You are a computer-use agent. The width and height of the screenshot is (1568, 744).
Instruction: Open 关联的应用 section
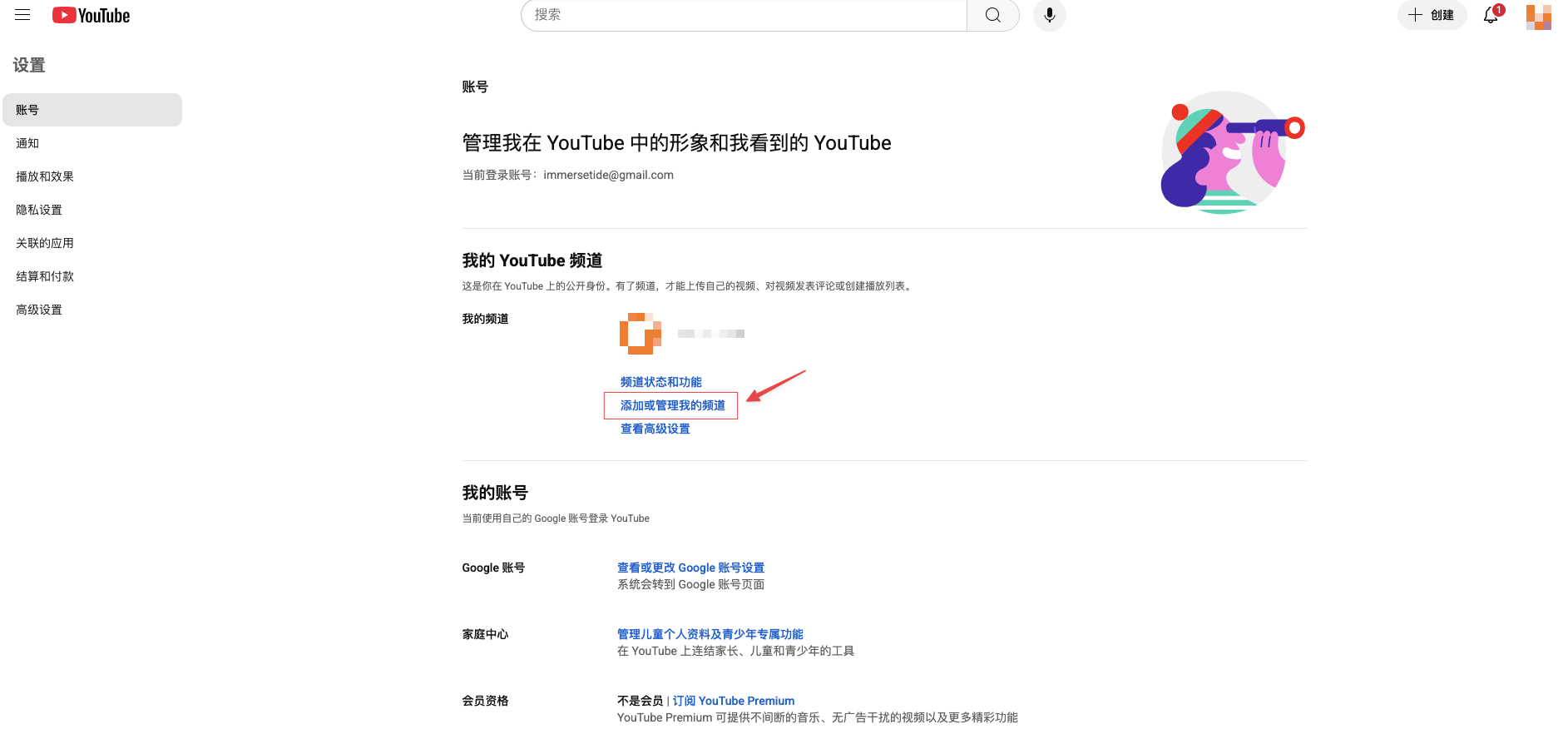tap(92, 243)
